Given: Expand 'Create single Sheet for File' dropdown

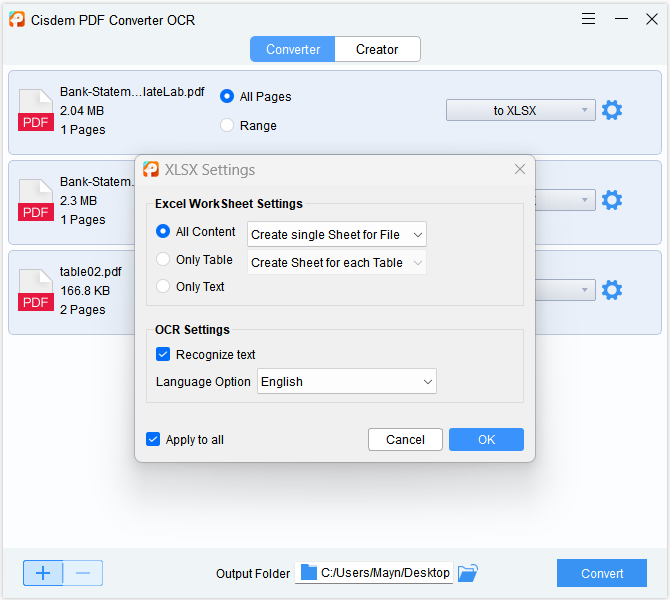Looking at the screenshot, I should [x=337, y=234].
